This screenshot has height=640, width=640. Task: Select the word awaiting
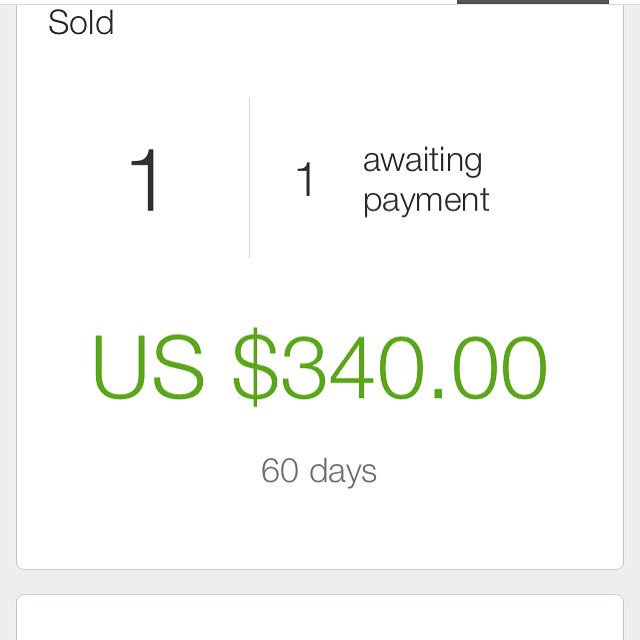422,161
